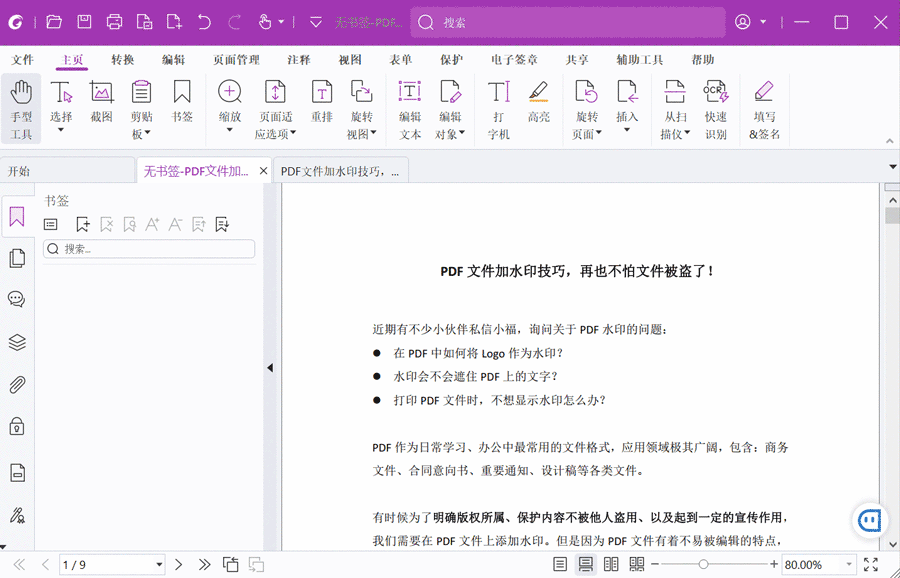
Task: Click the Snapshot (截图) tool
Action: [101, 102]
